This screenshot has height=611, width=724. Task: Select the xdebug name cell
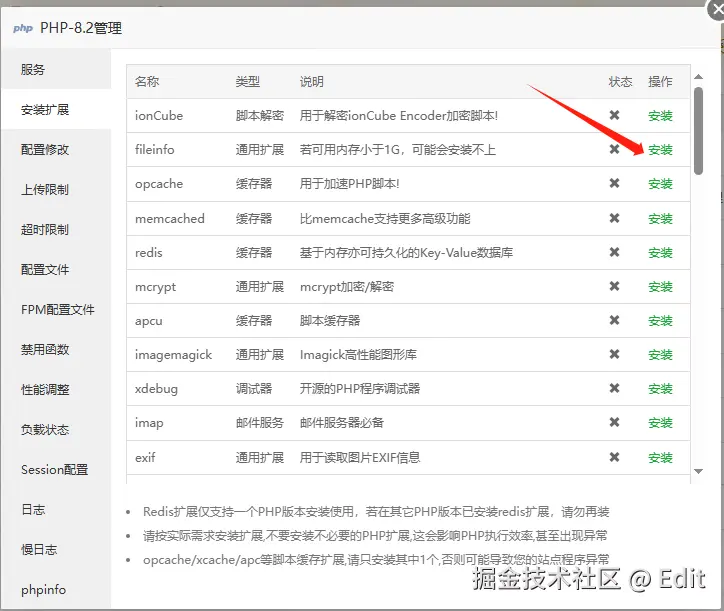pyautogui.click(x=156, y=389)
